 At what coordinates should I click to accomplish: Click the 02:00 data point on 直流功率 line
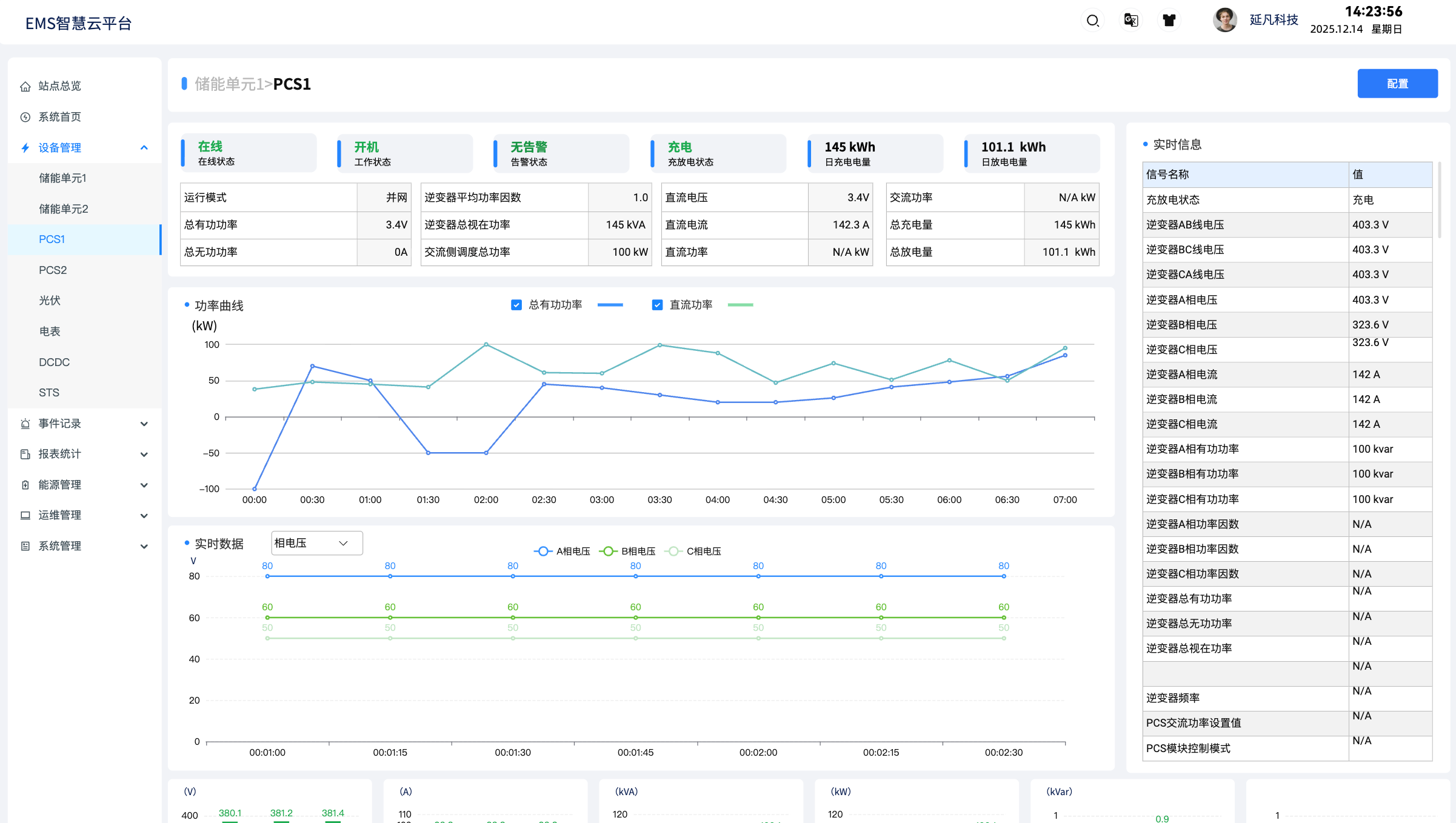tap(486, 344)
